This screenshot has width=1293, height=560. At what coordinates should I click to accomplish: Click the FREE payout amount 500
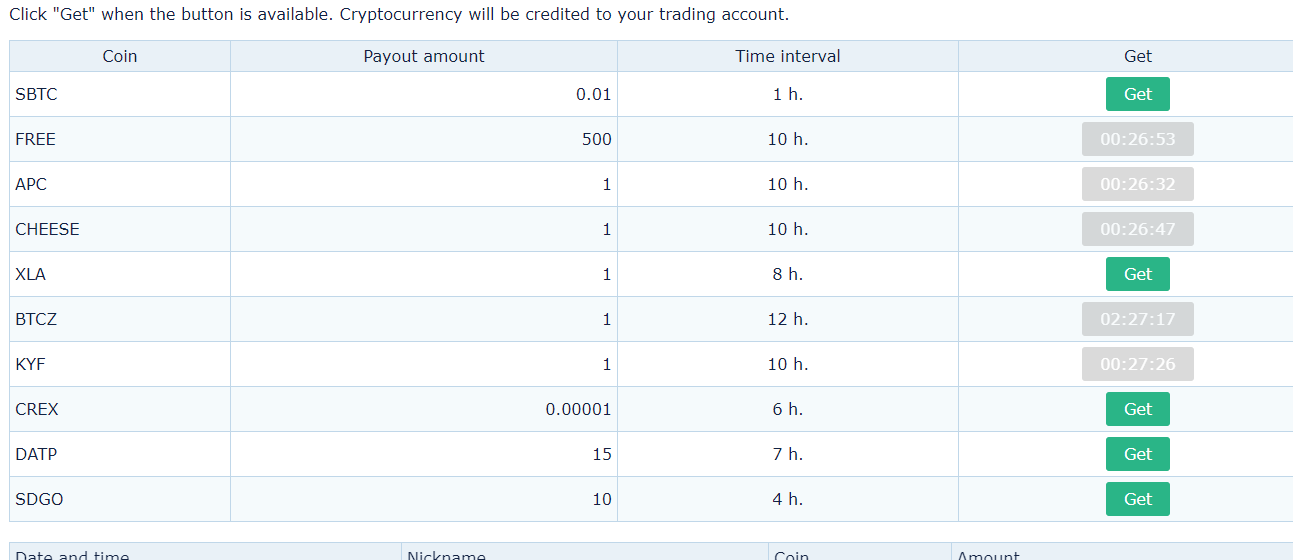pyautogui.click(x=597, y=139)
